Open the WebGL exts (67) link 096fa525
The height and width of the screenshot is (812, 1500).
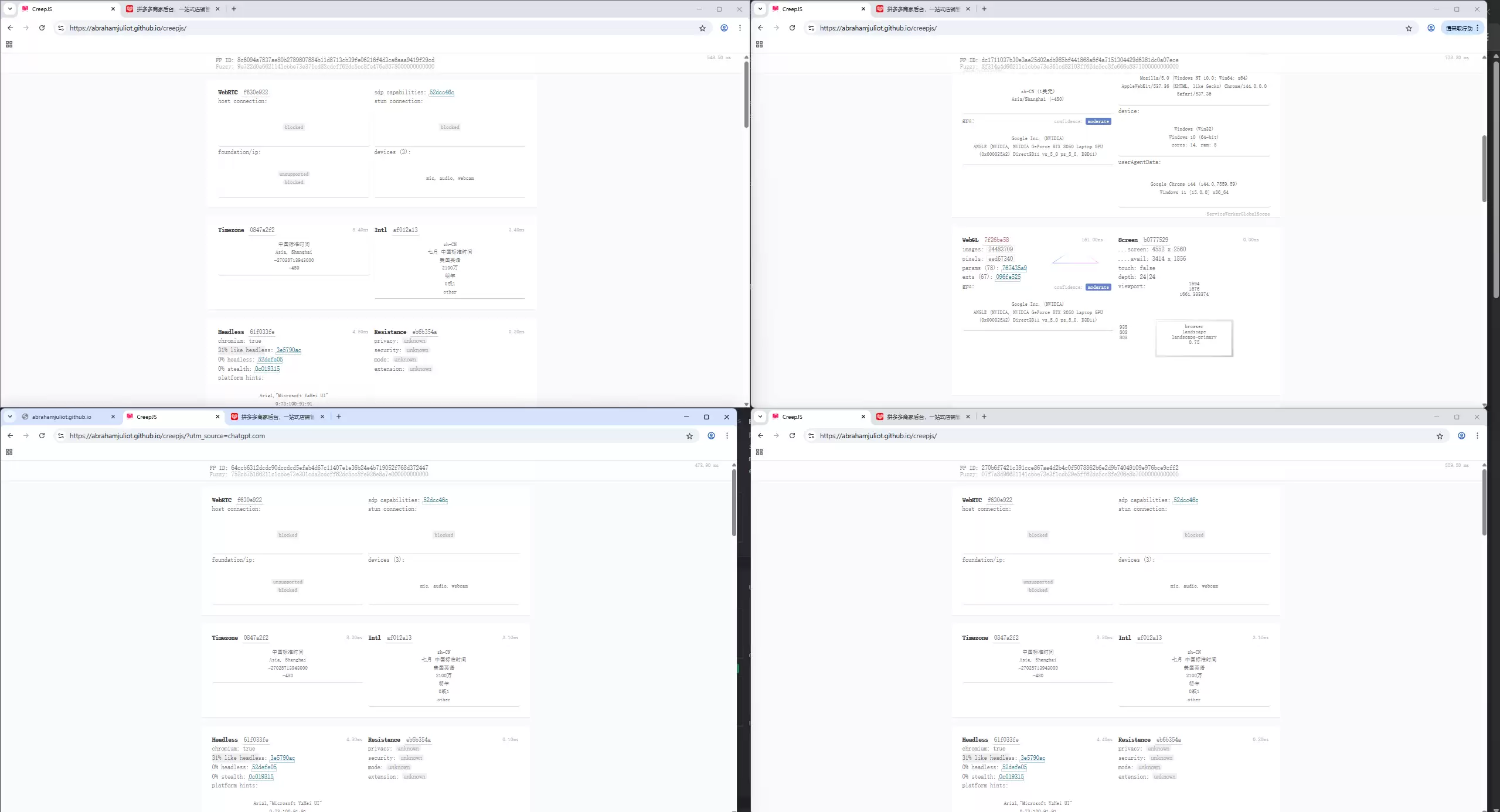pos(1008,277)
